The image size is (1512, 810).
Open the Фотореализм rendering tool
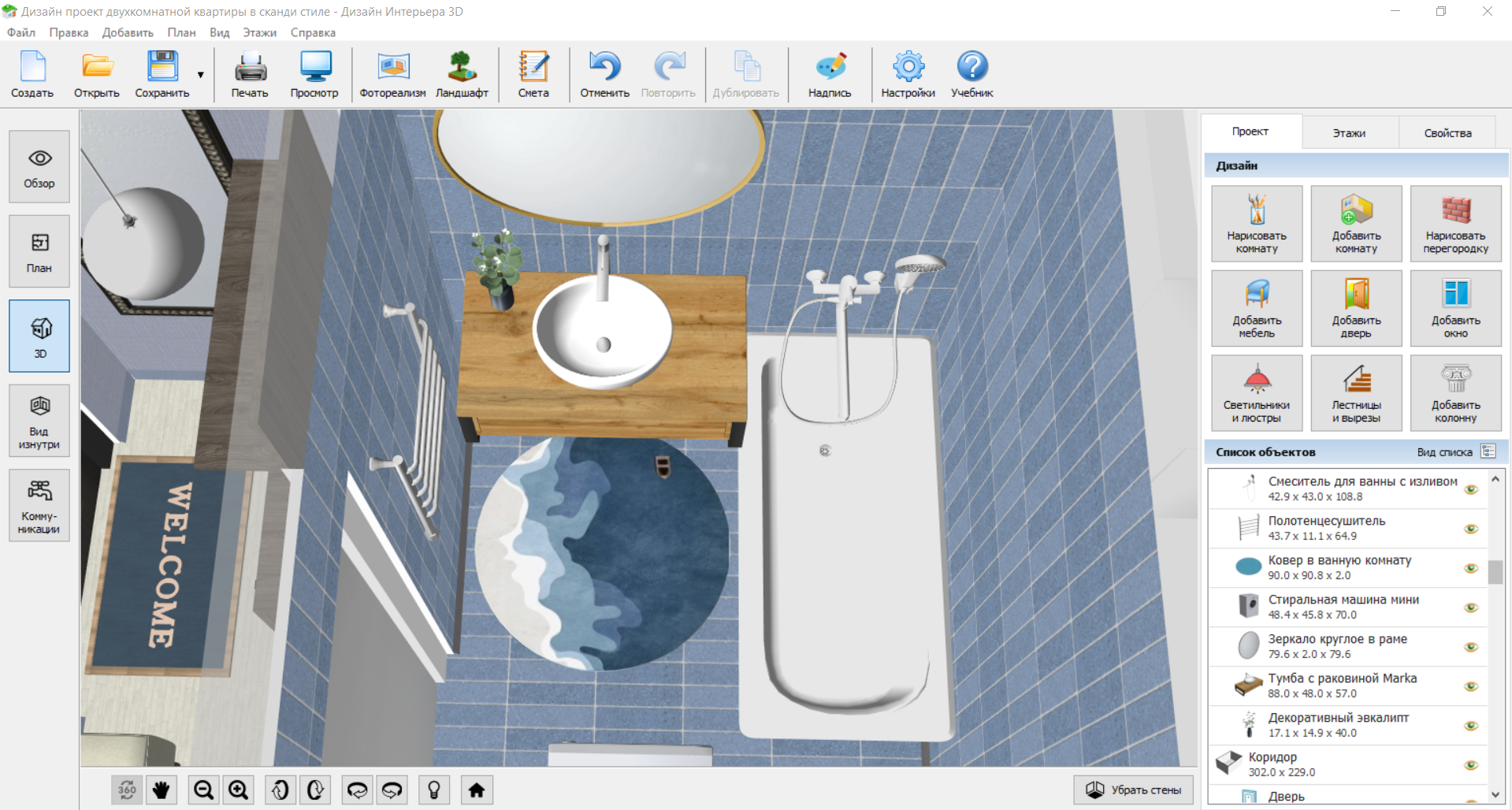tap(392, 75)
